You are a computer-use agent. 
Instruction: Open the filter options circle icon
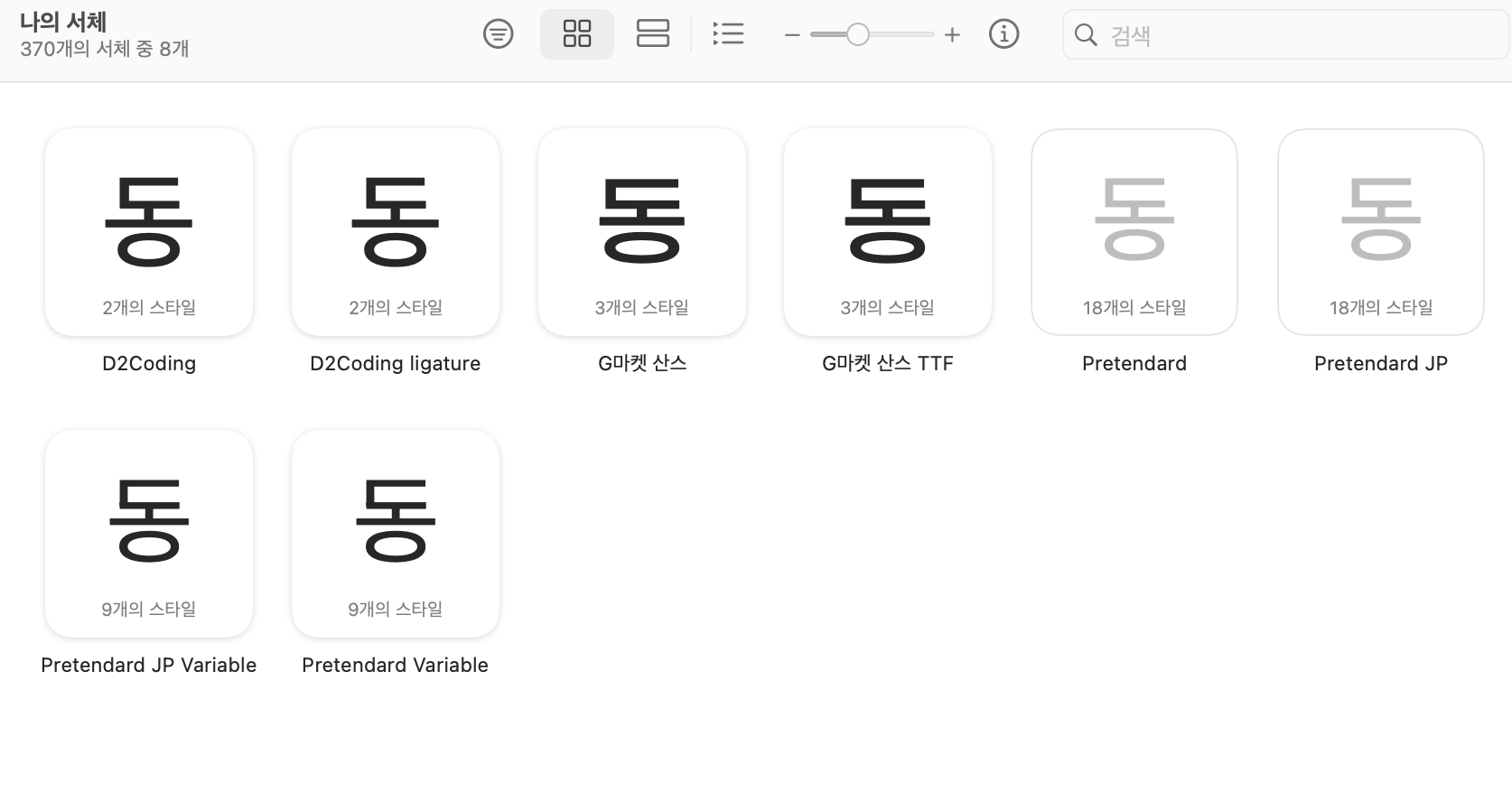[499, 34]
